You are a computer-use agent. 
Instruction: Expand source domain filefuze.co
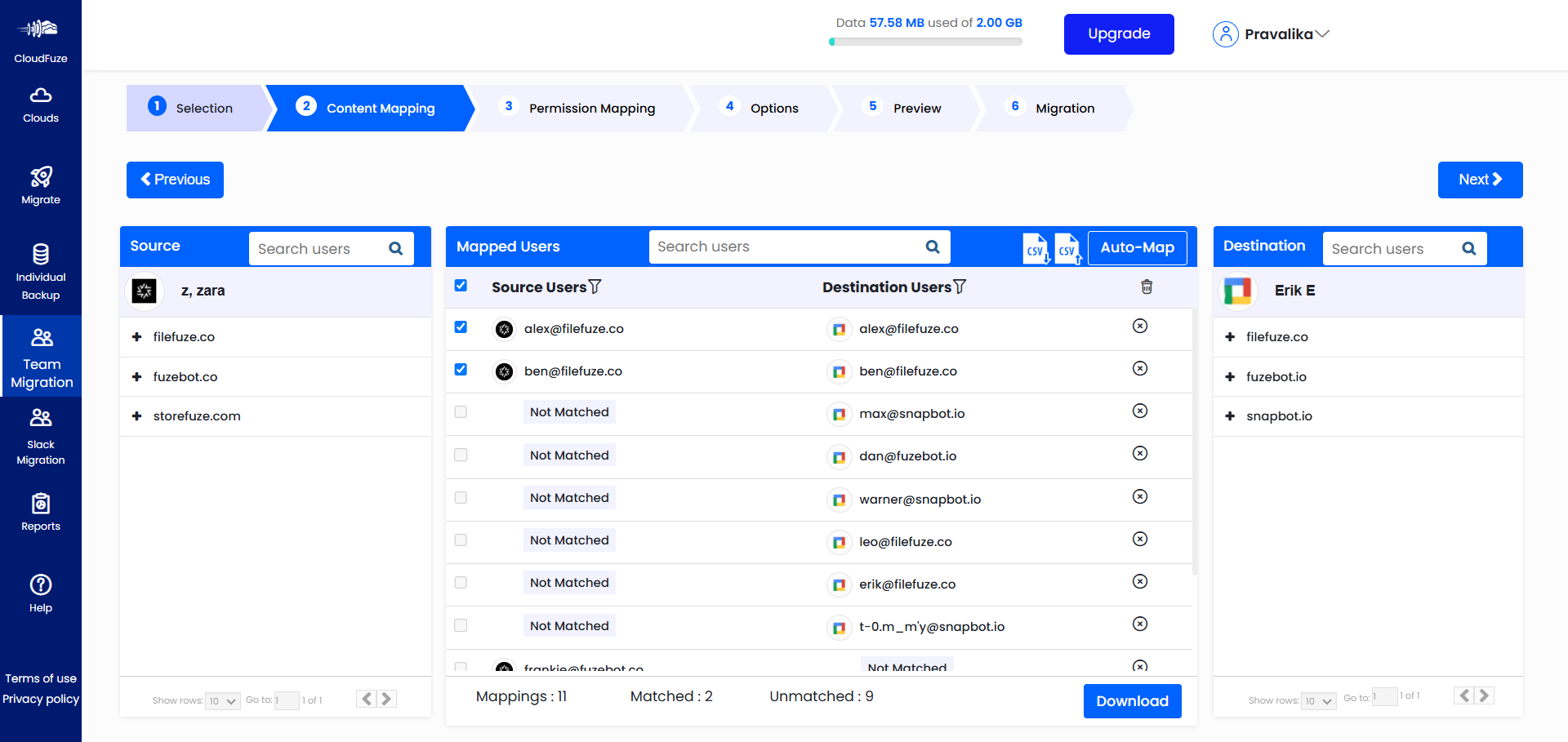(x=137, y=337)
